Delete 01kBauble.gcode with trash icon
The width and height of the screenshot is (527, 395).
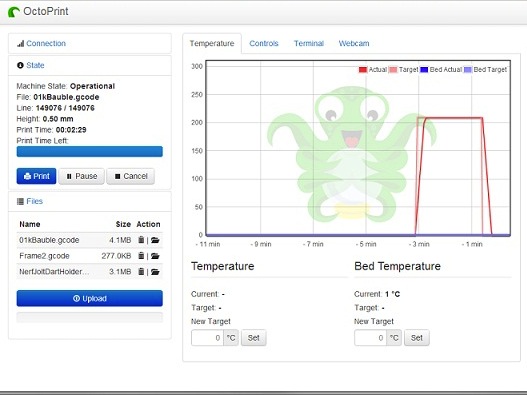141,240
